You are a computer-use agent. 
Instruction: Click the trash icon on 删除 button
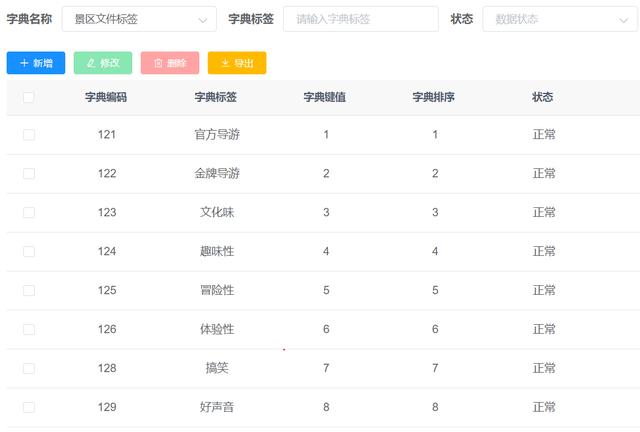pyautogui.click(x=158, y=63)
